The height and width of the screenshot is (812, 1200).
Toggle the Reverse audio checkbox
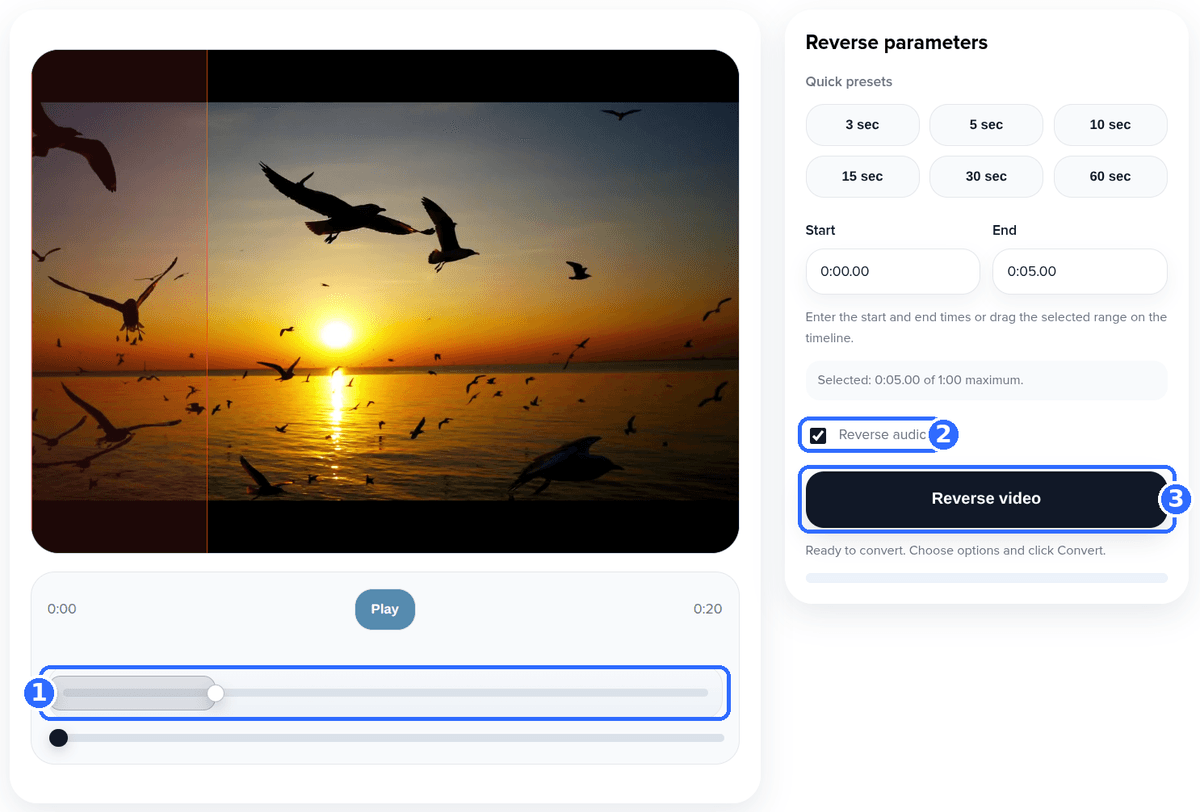pyautogui.click(x=818, y=435)
